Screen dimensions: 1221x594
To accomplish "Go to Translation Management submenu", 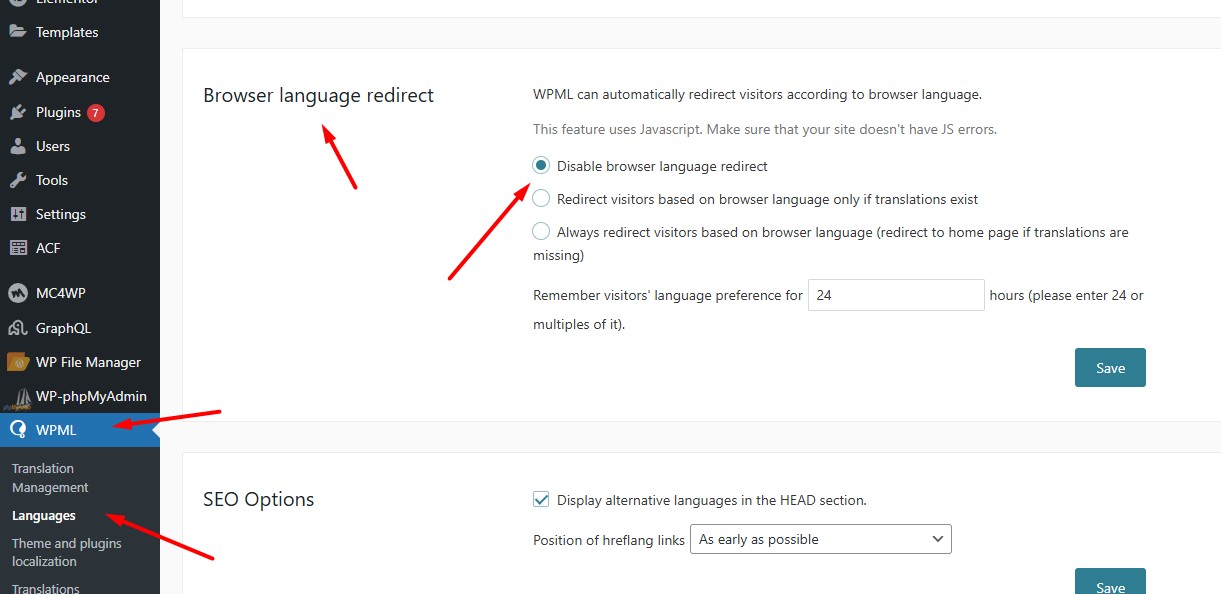I will pos(50,478).
